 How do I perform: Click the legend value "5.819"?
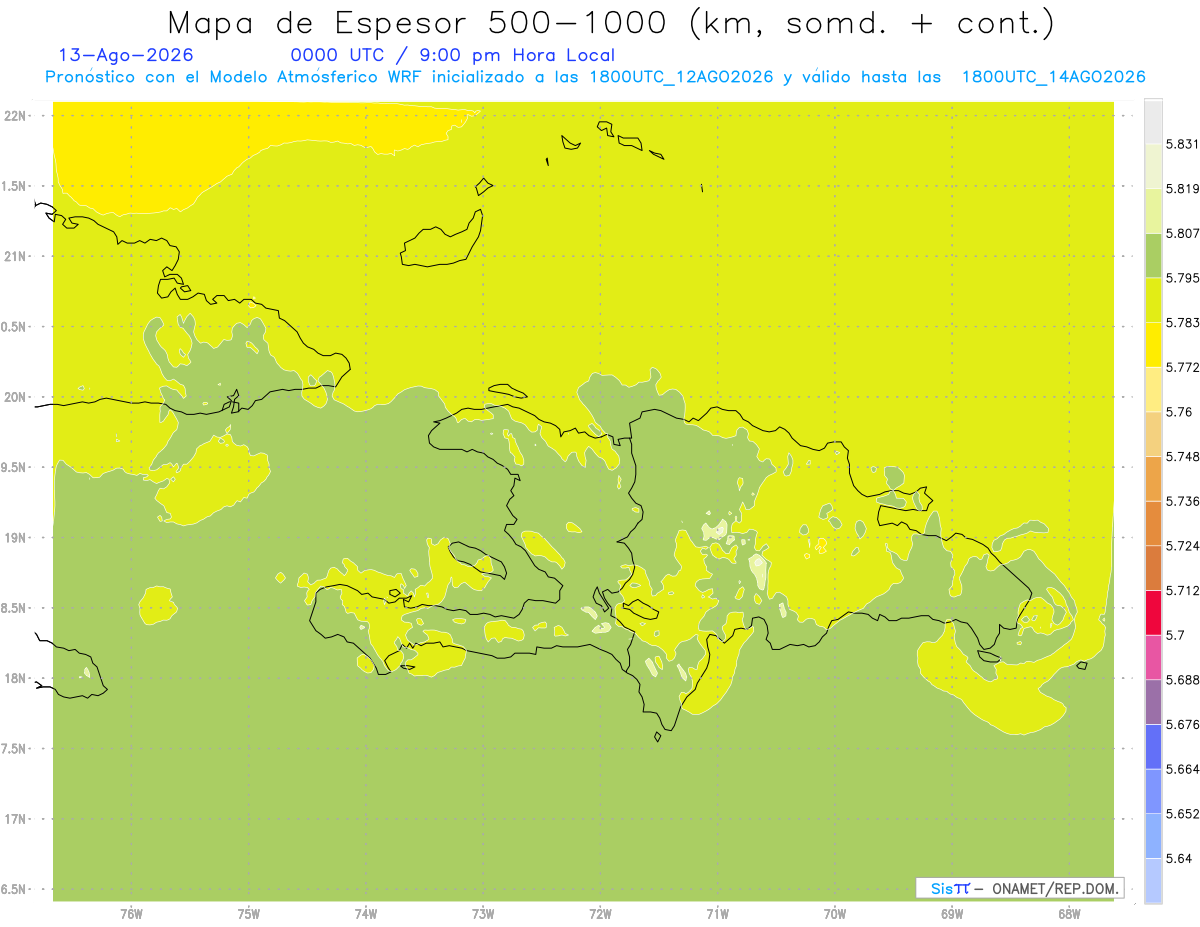1183,189
